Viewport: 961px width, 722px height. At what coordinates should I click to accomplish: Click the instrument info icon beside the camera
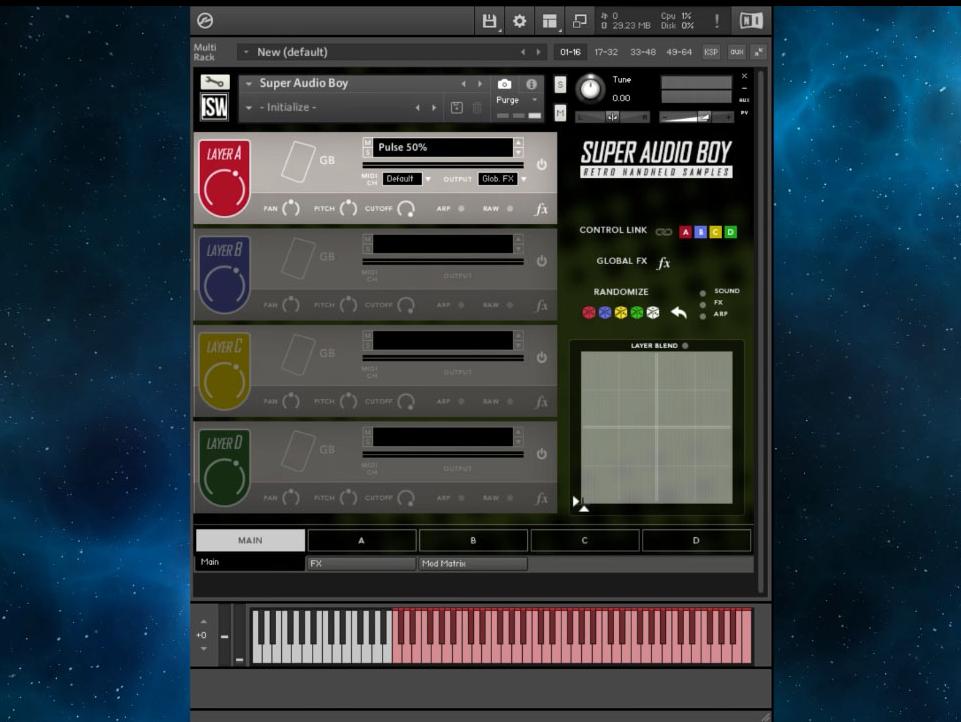click(529, 86)
